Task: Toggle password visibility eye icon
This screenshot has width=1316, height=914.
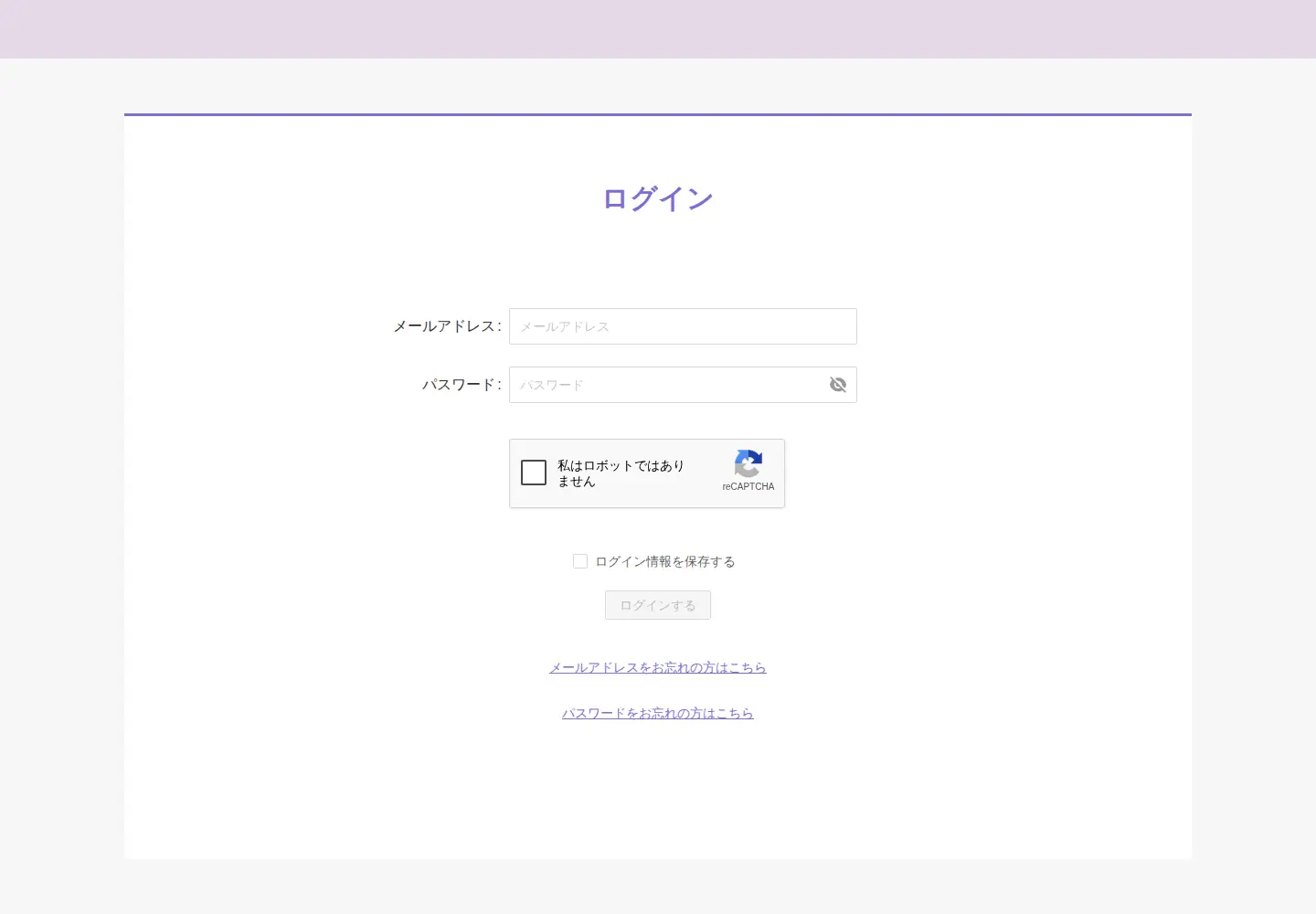Action: (x=838, y=385)
